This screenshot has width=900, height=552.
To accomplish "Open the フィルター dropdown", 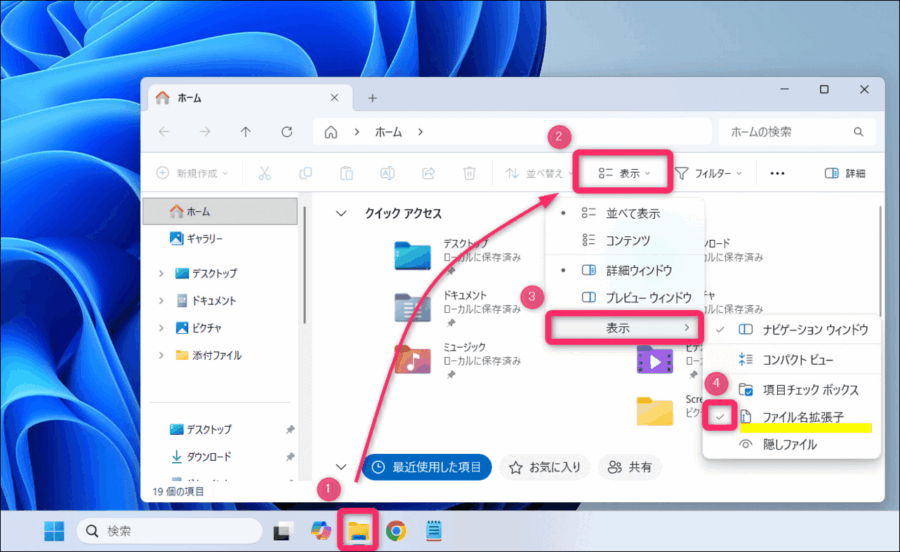I will [709, 173].
